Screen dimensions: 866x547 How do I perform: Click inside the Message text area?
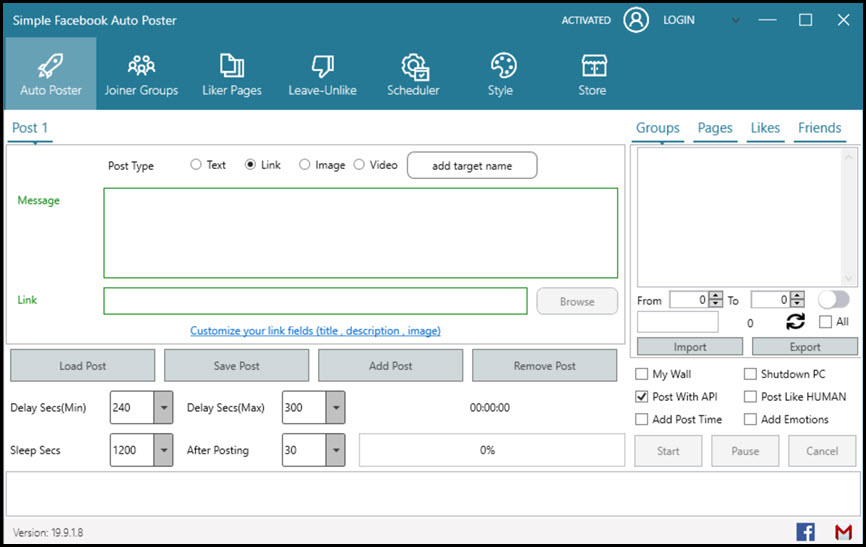(x=360, y=233)
